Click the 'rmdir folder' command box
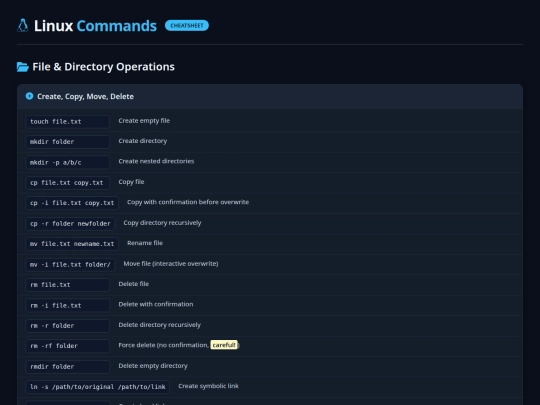Screen dimensions: 540x405 [x=68, y=367]
